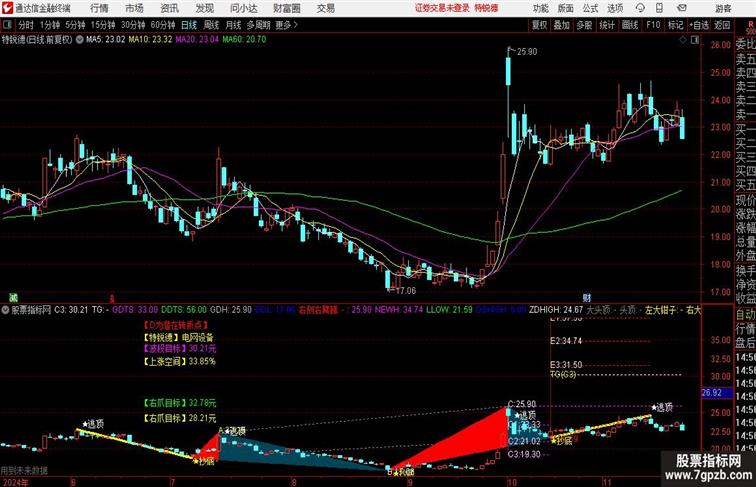Click the diamond icon at chart top-right
Screen dimensions: 756x487
coord(683,41)
